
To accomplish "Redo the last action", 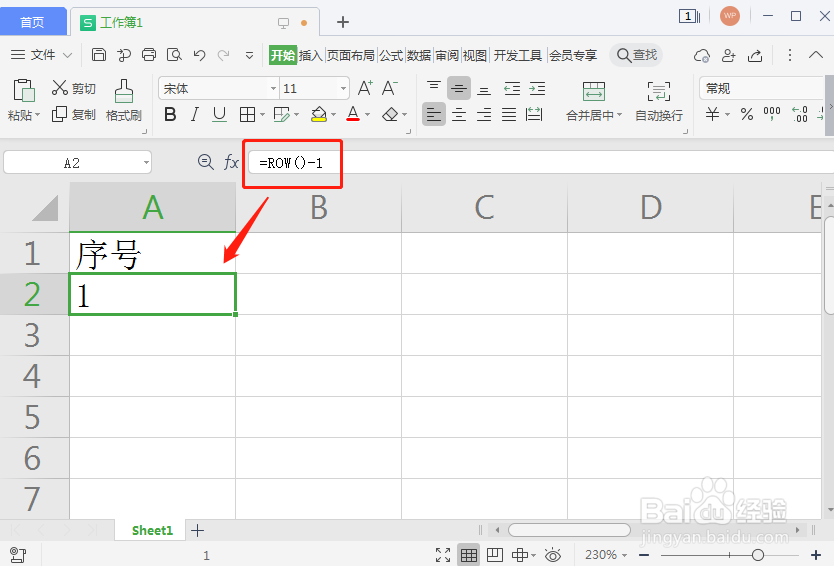I will (x=224, y=55).
